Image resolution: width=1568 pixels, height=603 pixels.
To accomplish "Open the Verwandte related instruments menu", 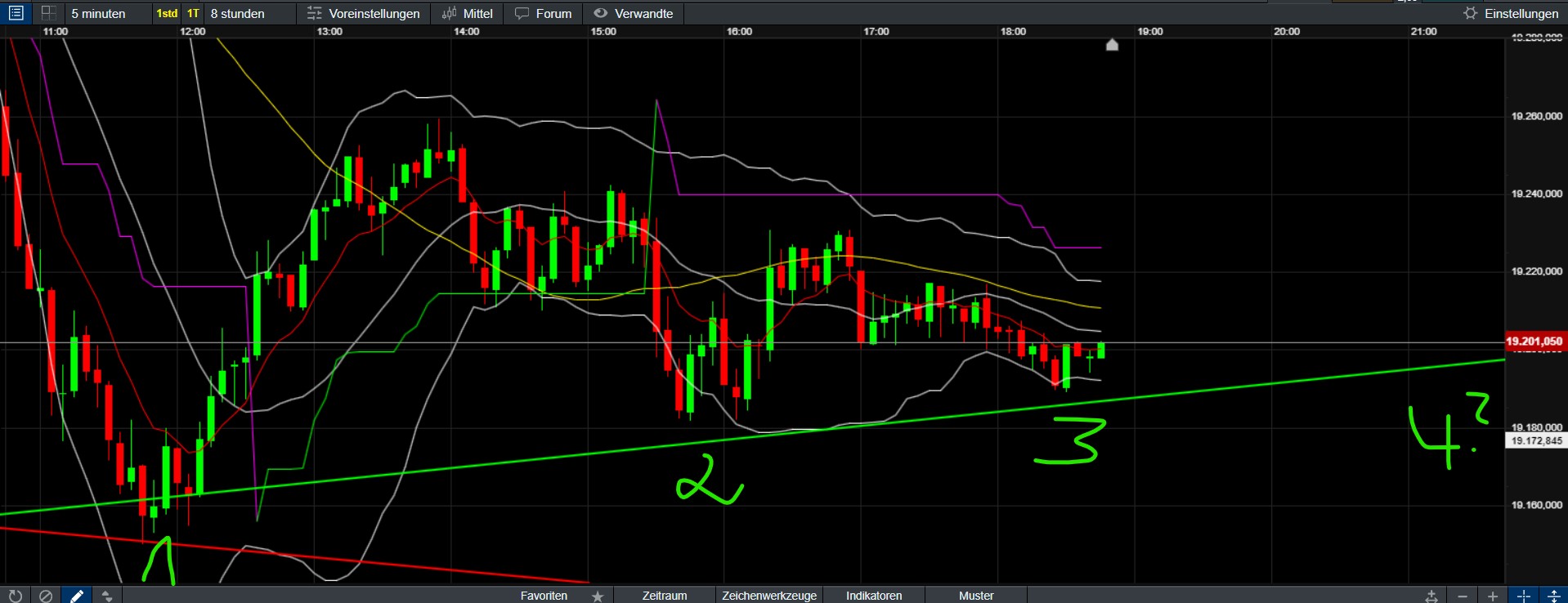I will [x=634, y=13].
